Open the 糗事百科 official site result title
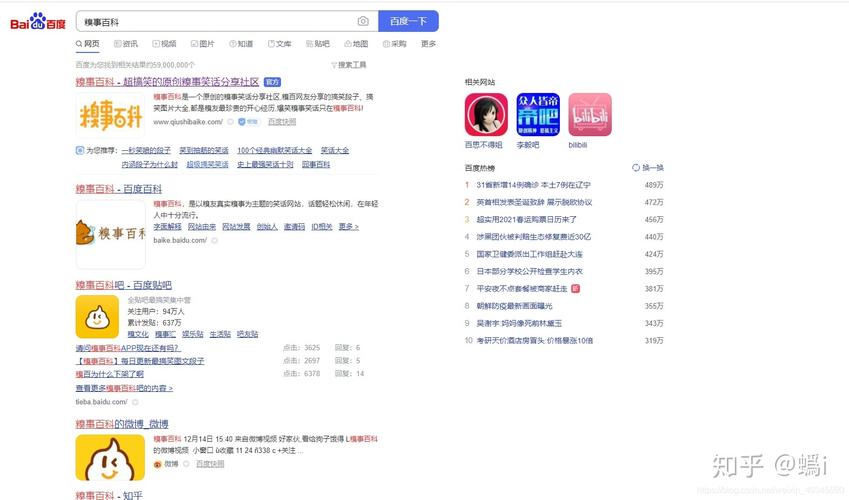Viewport: 849px width, 500px height. pos(167,82)
